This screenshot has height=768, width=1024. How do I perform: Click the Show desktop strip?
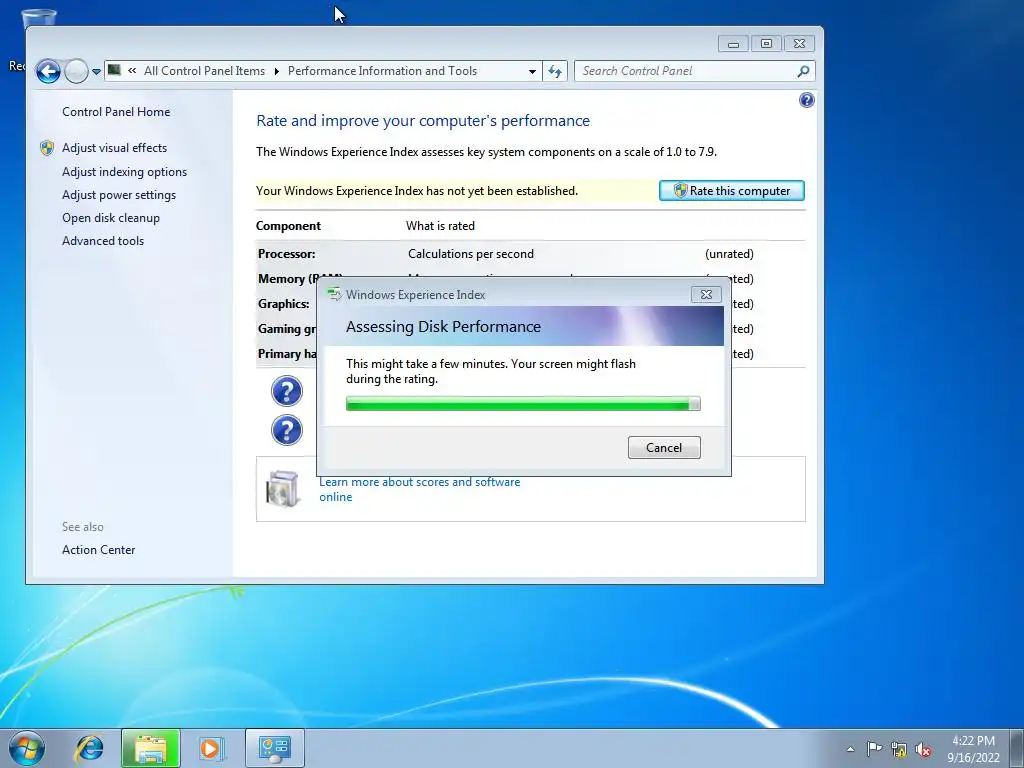click(1019, 748)
